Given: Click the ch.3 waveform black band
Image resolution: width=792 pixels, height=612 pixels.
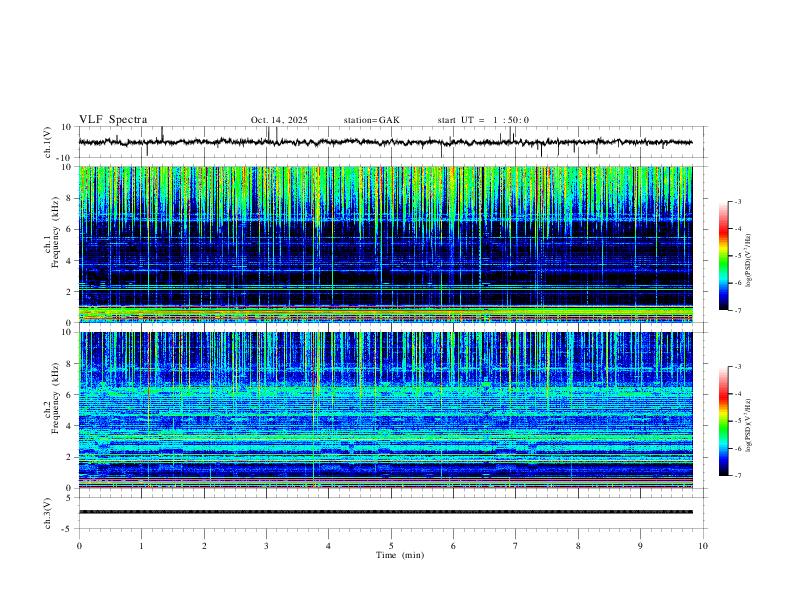Looking at the screenshot, I should pos(385,512).
